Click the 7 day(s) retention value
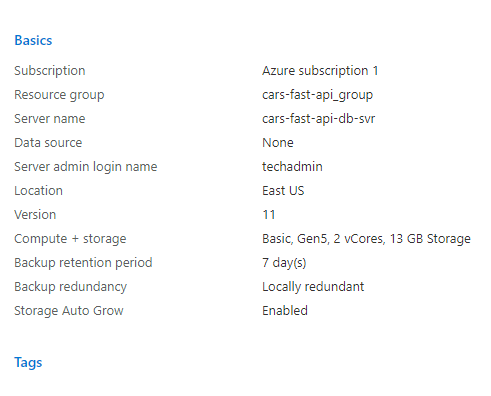This screenshot has height=396, width=491. [284, 263]
